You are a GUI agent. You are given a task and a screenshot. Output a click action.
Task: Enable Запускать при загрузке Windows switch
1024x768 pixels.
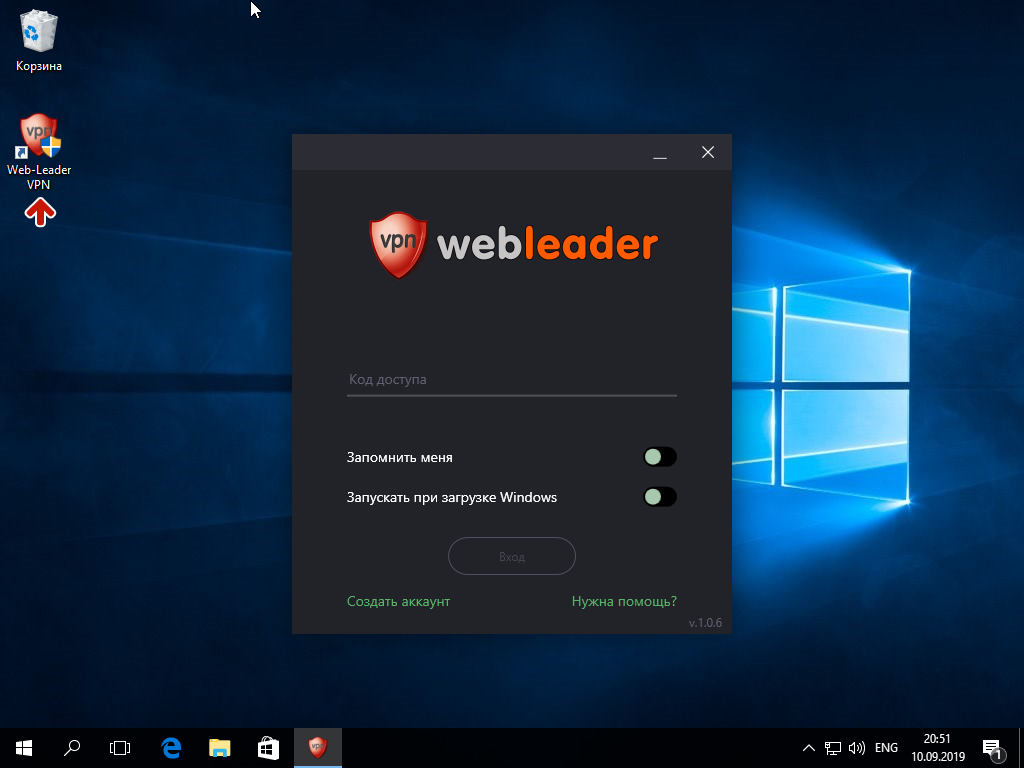click(660, 497)
